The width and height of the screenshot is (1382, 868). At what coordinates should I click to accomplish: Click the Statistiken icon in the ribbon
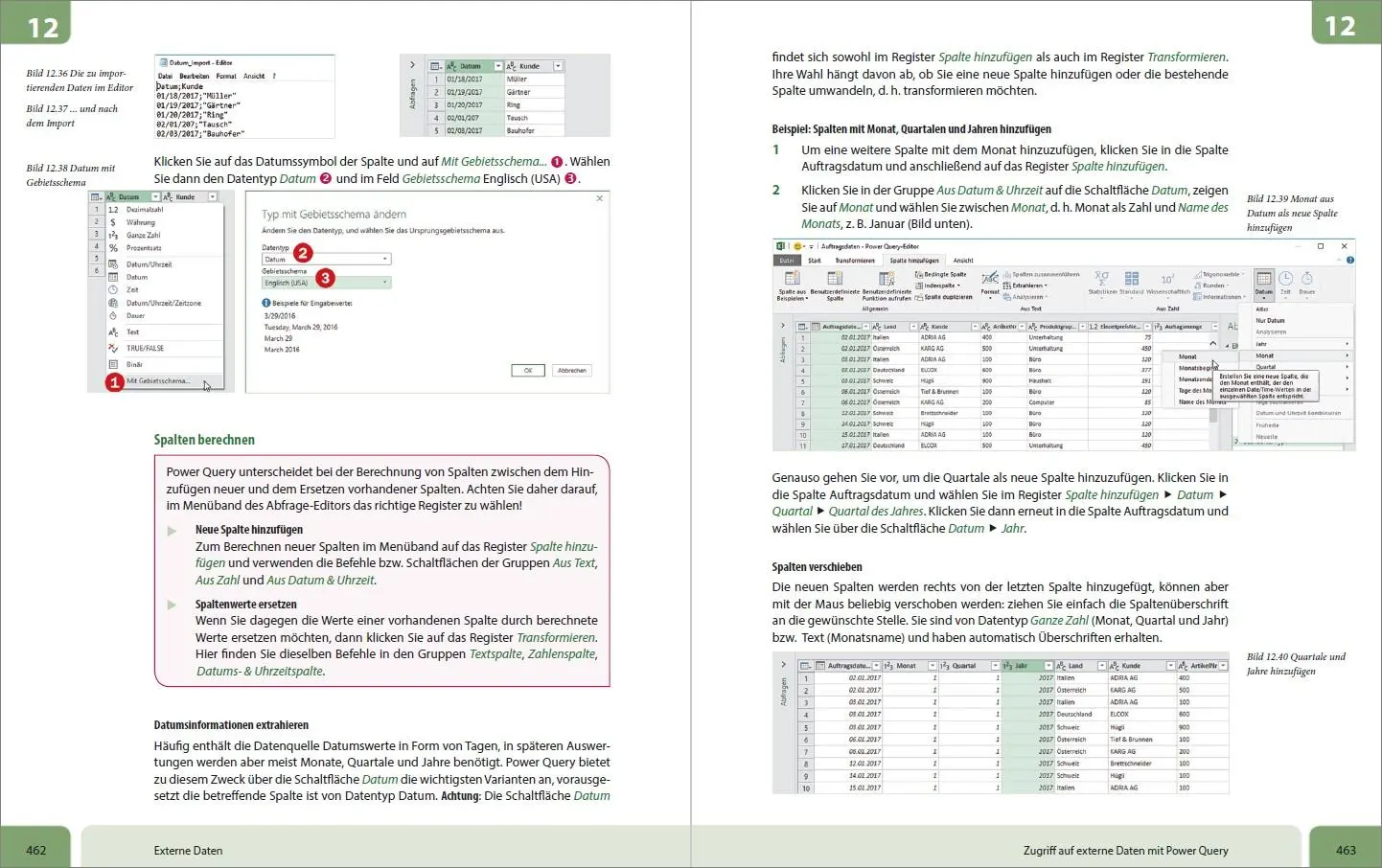[1101, 279]
